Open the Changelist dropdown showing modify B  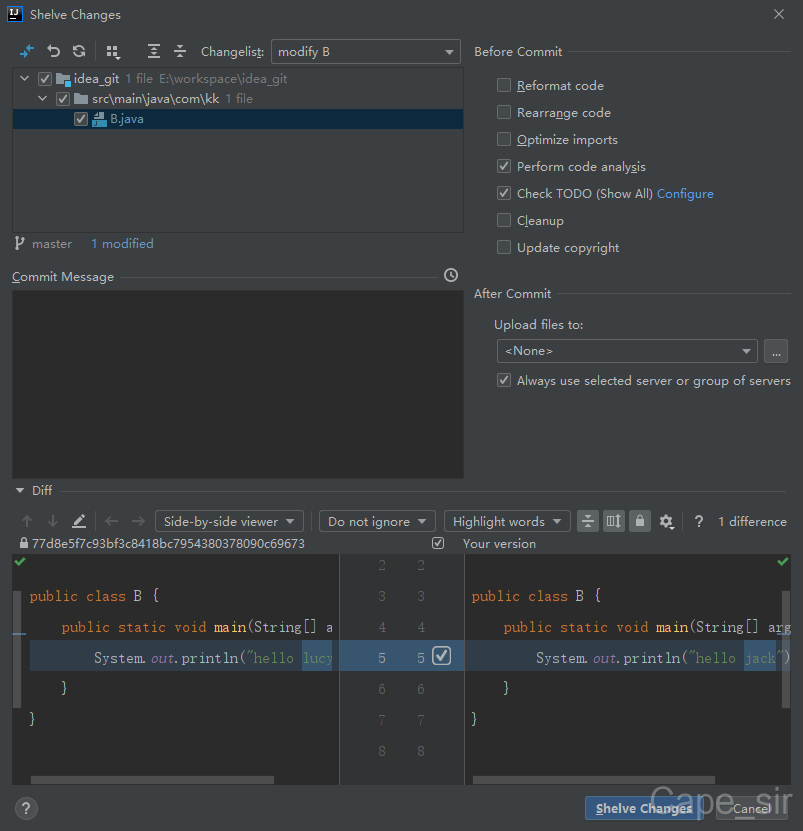coord(366,51)
